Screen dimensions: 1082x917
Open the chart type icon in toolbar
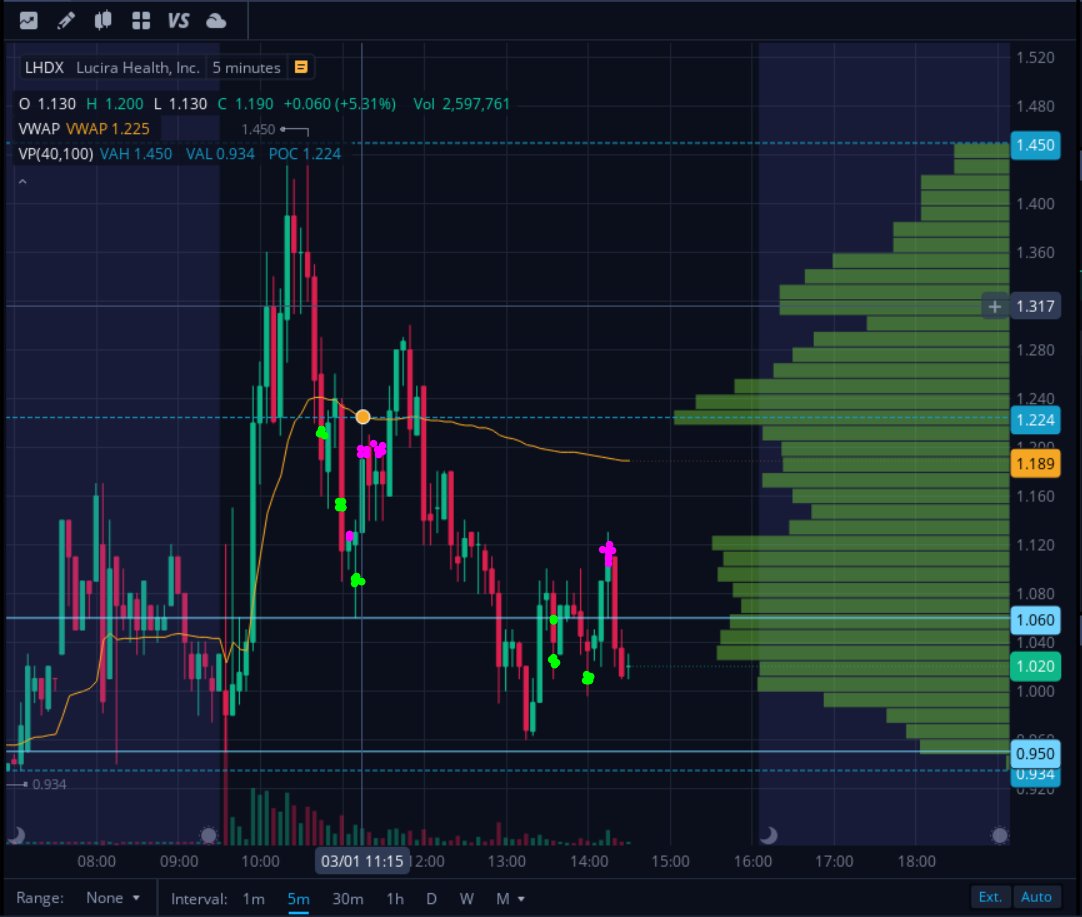pyautogui.click(x=28, y=21)
